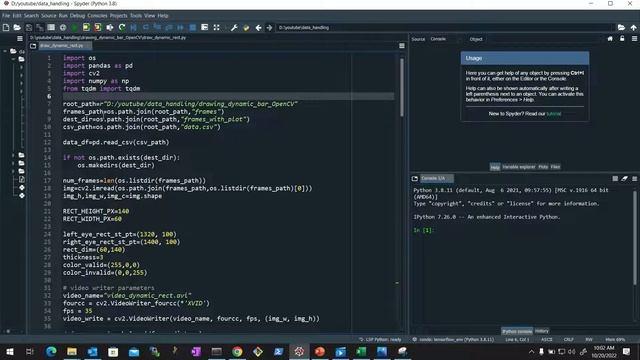This screenshot has height=360, width=640.
Task: Open PYTHONPATH manager python icon
Action: [x=246, y=27]
